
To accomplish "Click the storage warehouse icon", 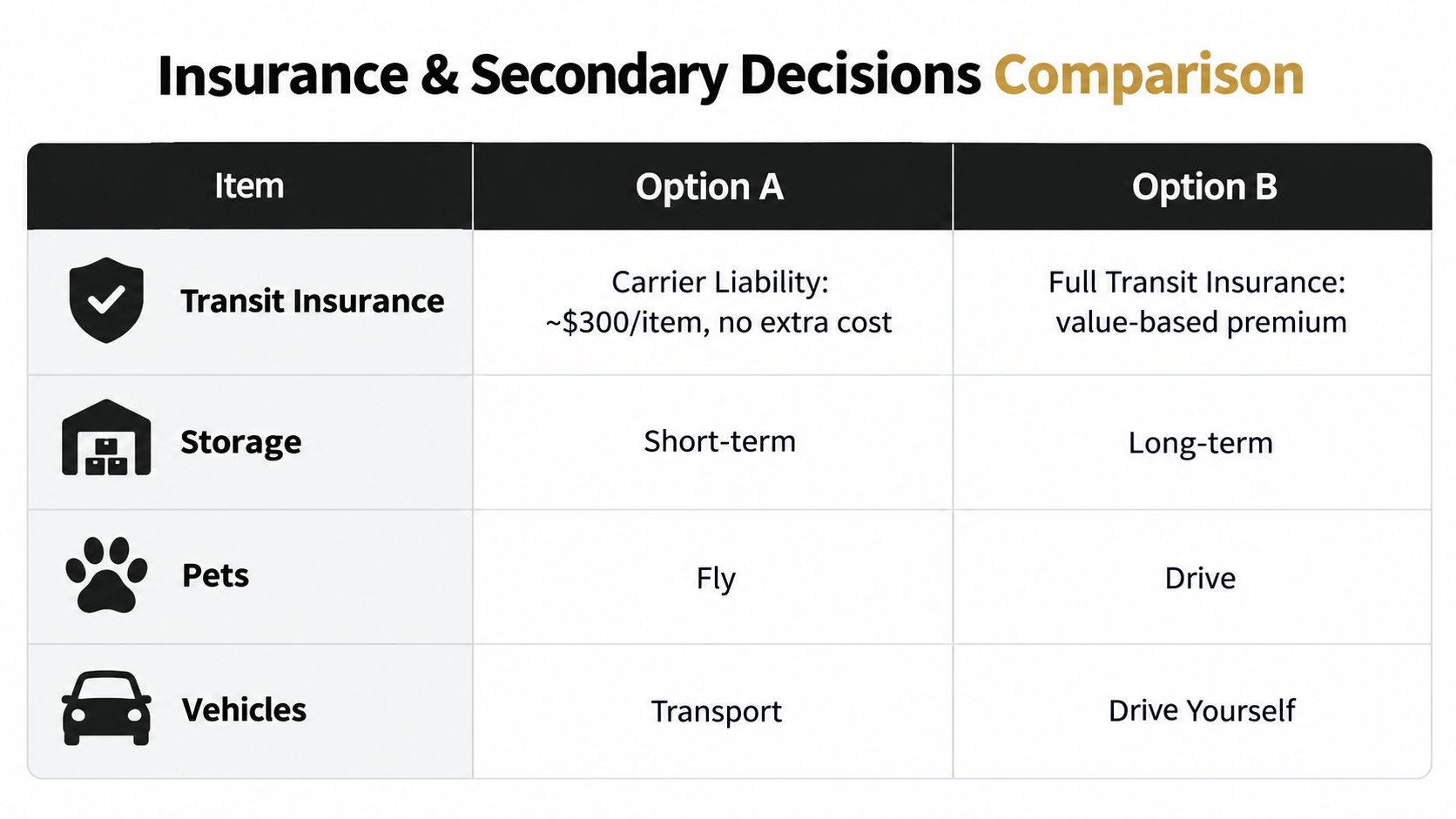I will 106,438.
